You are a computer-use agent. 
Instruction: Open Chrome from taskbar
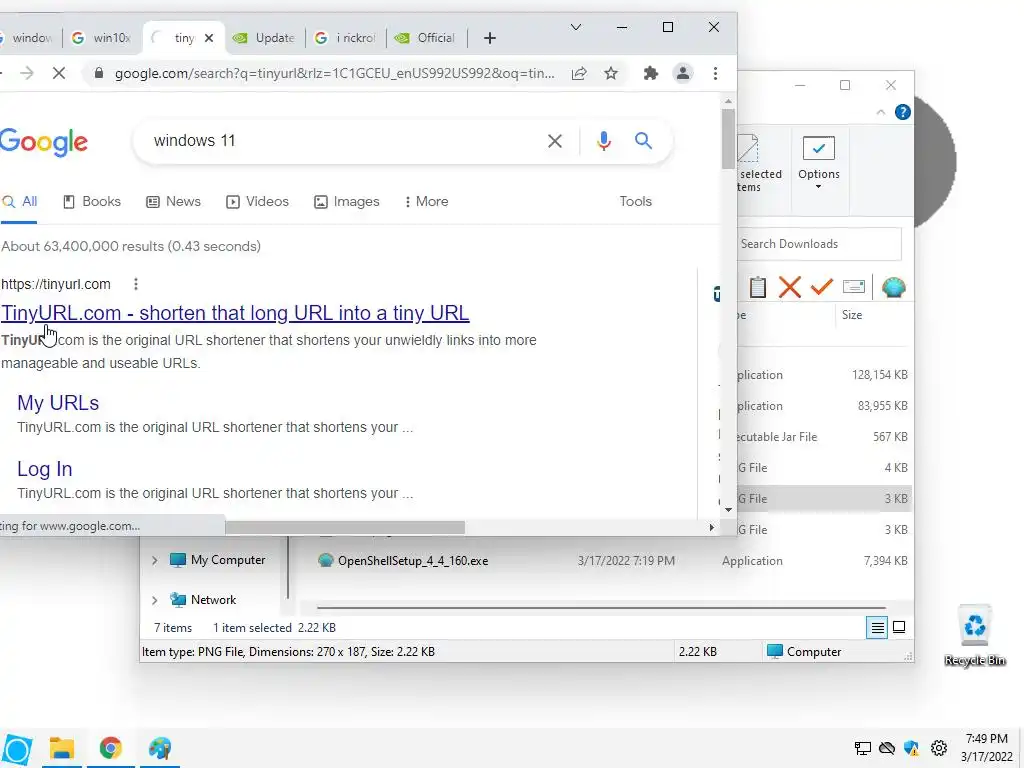pyautogui.click(x=110, y=748)
